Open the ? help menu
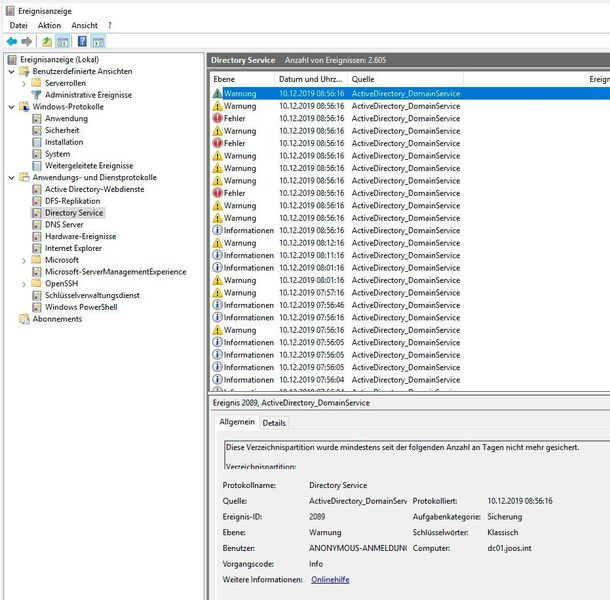The width and height of the screenshot is (610, 600). [x=110, y=25]
